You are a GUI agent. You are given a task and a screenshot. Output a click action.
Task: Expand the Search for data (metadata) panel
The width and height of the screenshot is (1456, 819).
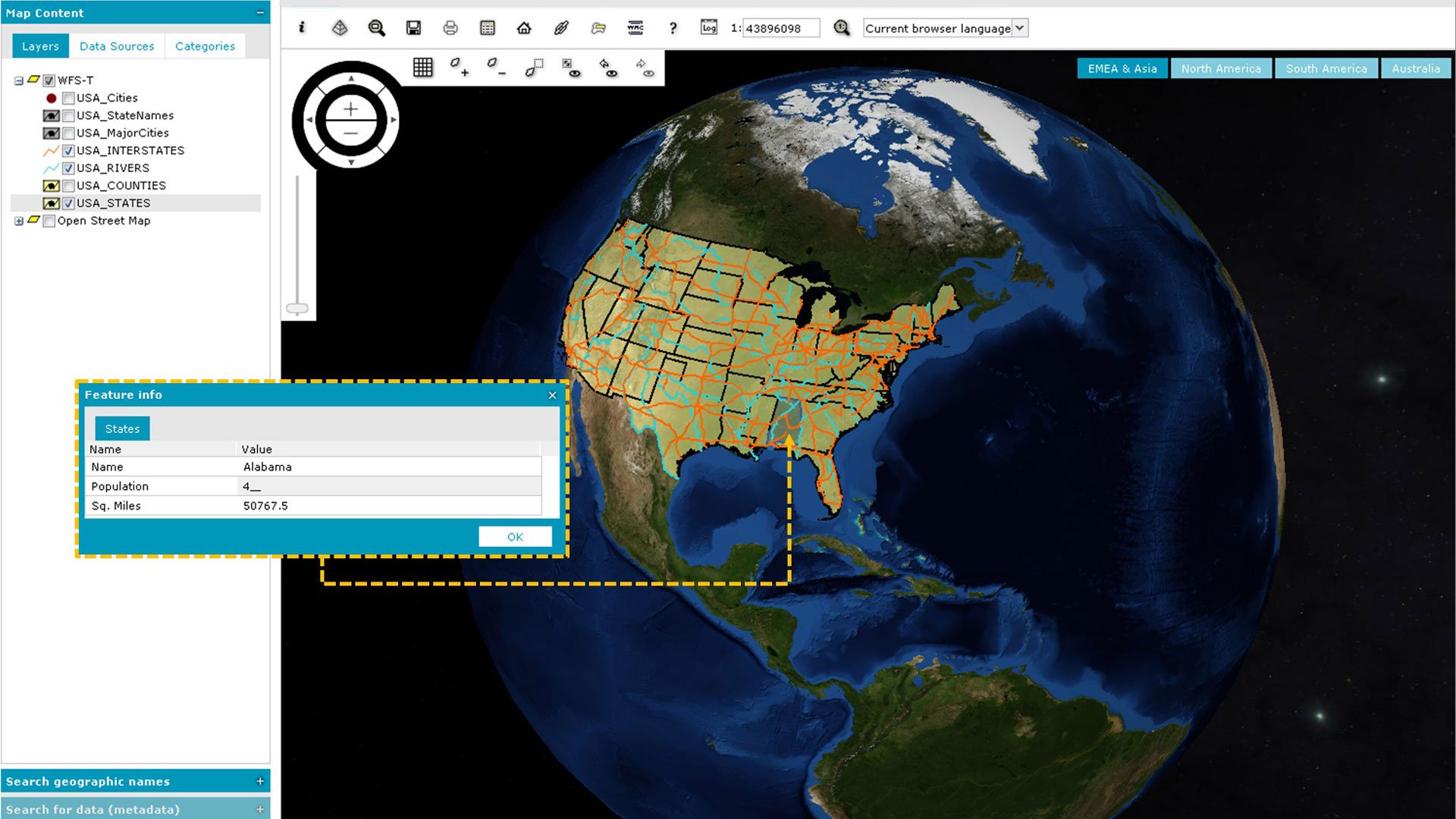coord(260,809)
